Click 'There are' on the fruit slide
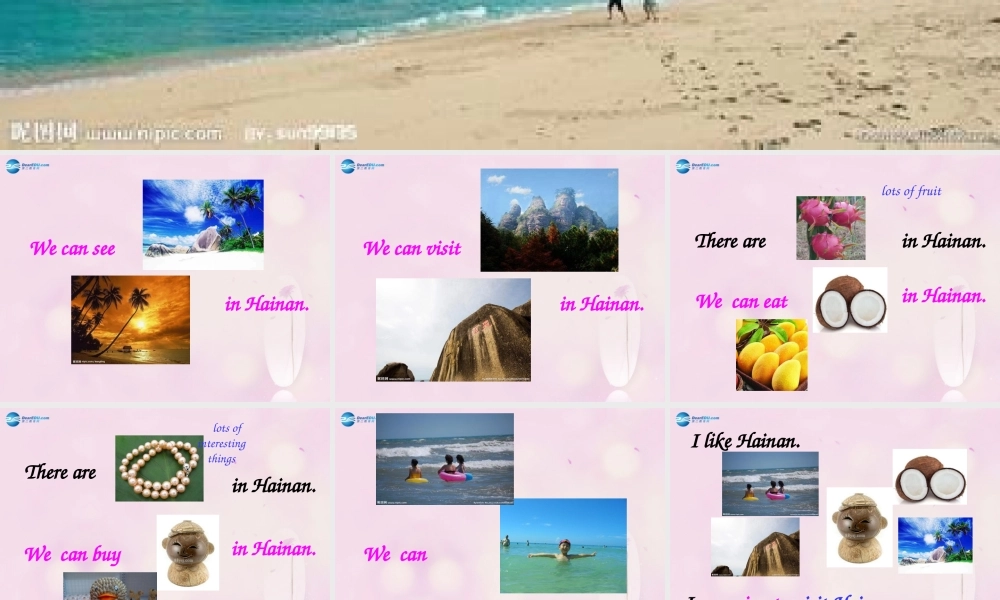Viewport: 1000px width, 600px height. [x=730, y=241]
